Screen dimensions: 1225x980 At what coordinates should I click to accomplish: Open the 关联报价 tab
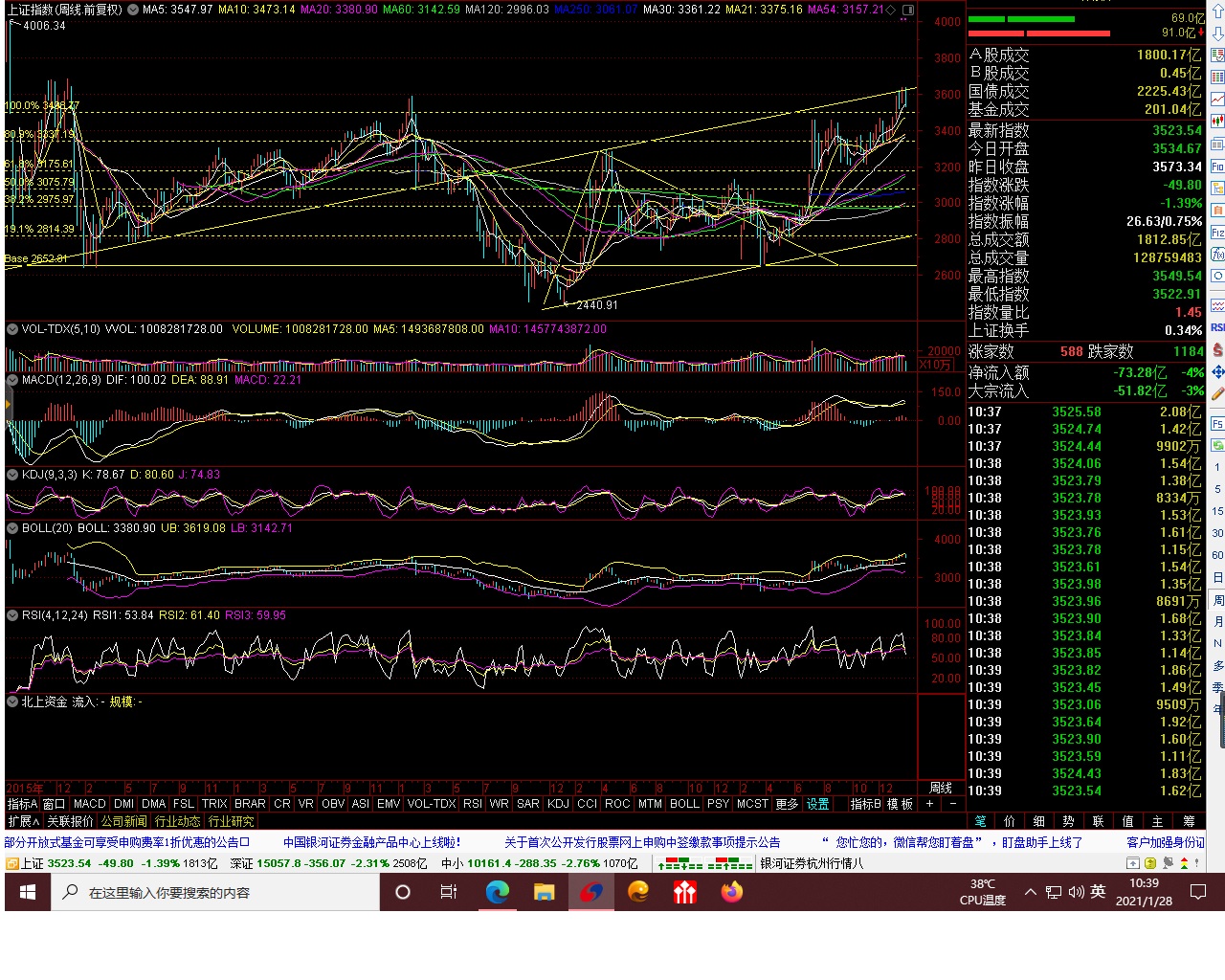(x=70, y=821)
